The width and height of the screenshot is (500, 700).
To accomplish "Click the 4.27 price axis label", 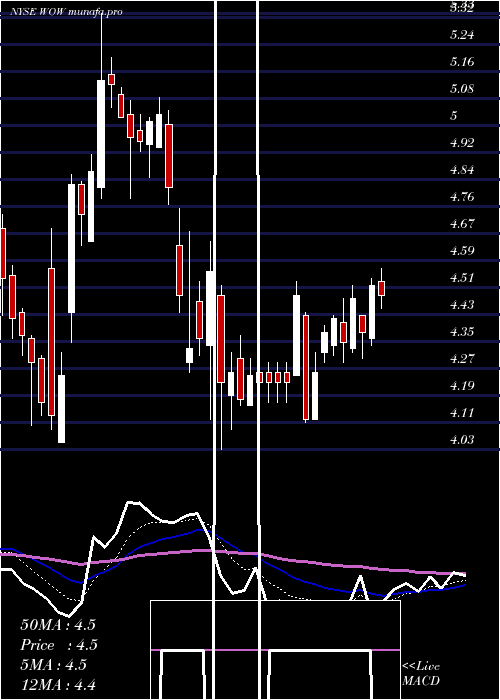I will (x=462, y=358).
